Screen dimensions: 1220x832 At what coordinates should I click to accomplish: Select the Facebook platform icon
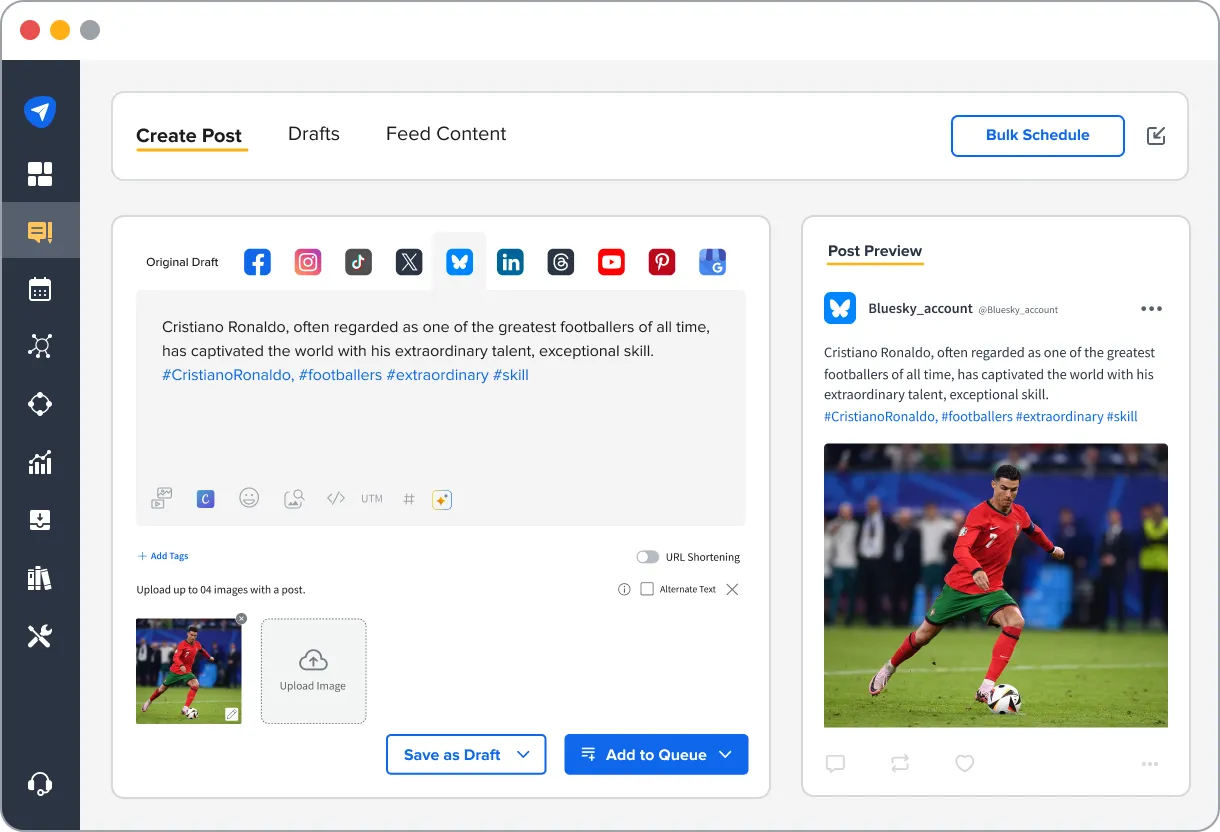pos(257,261)
